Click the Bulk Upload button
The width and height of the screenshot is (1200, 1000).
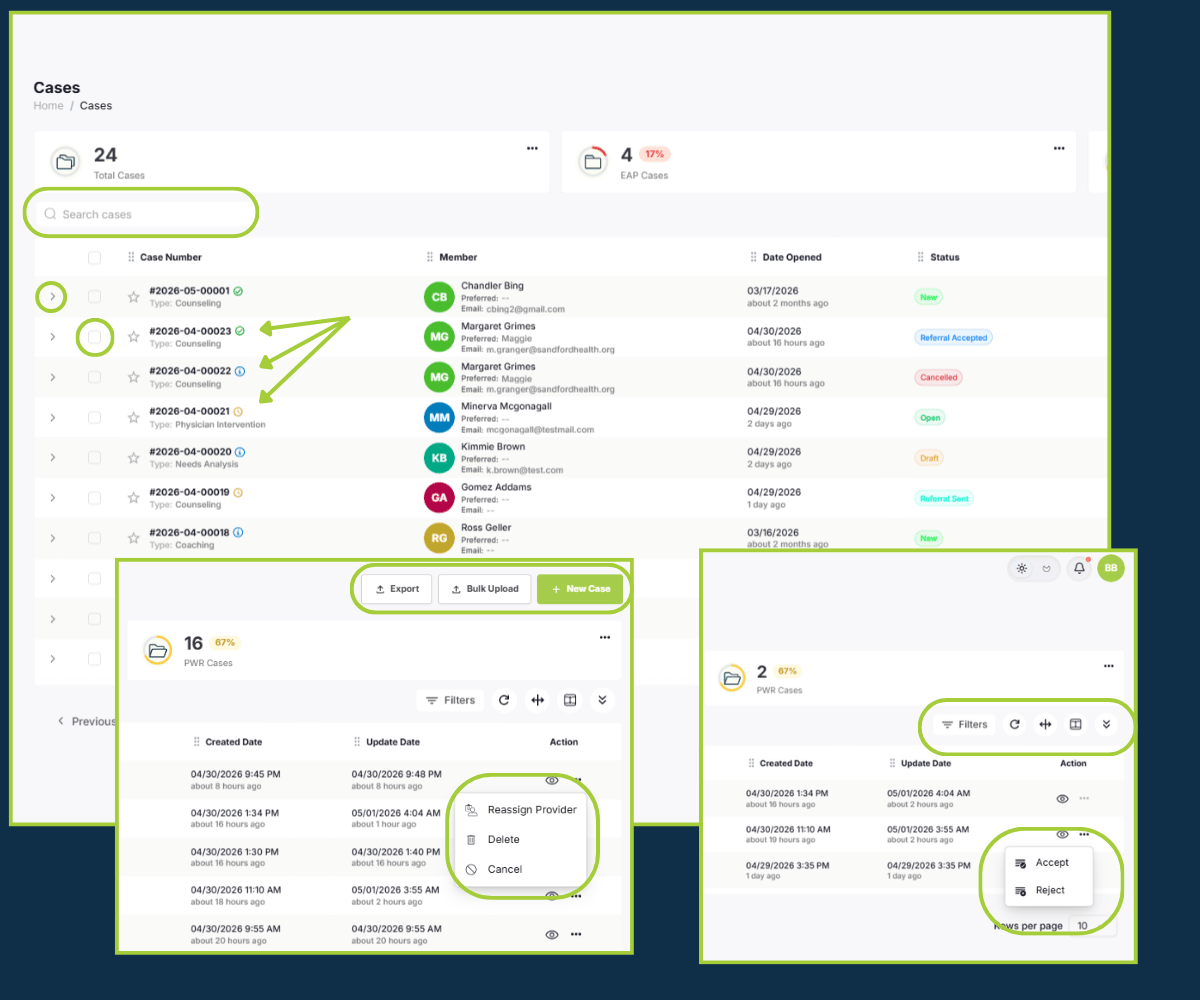pos(484,589)
